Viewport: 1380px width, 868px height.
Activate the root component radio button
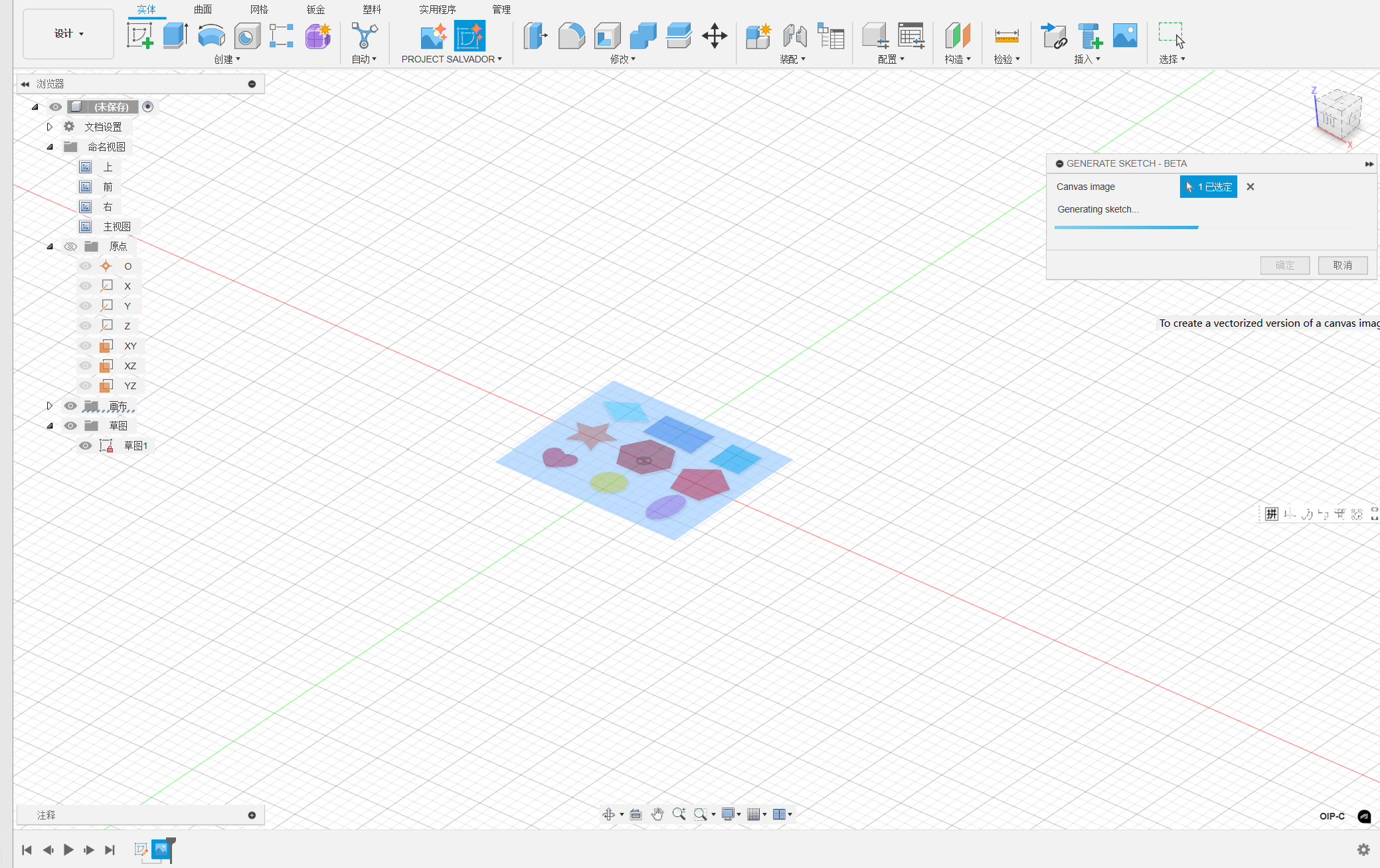pos(148,107)
